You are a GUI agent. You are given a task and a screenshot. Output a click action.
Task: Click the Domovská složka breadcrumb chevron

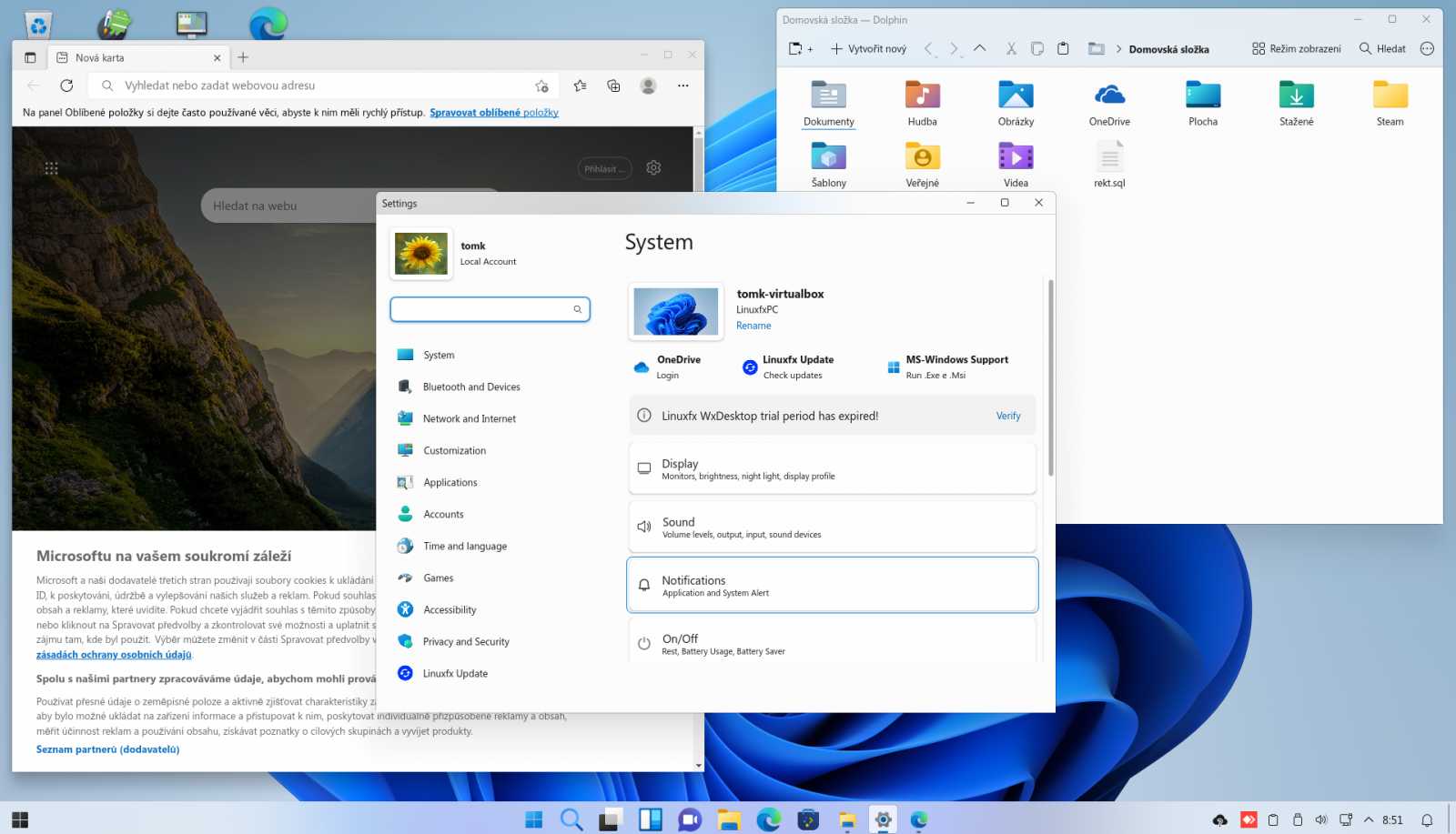[x=1118, y=49]
